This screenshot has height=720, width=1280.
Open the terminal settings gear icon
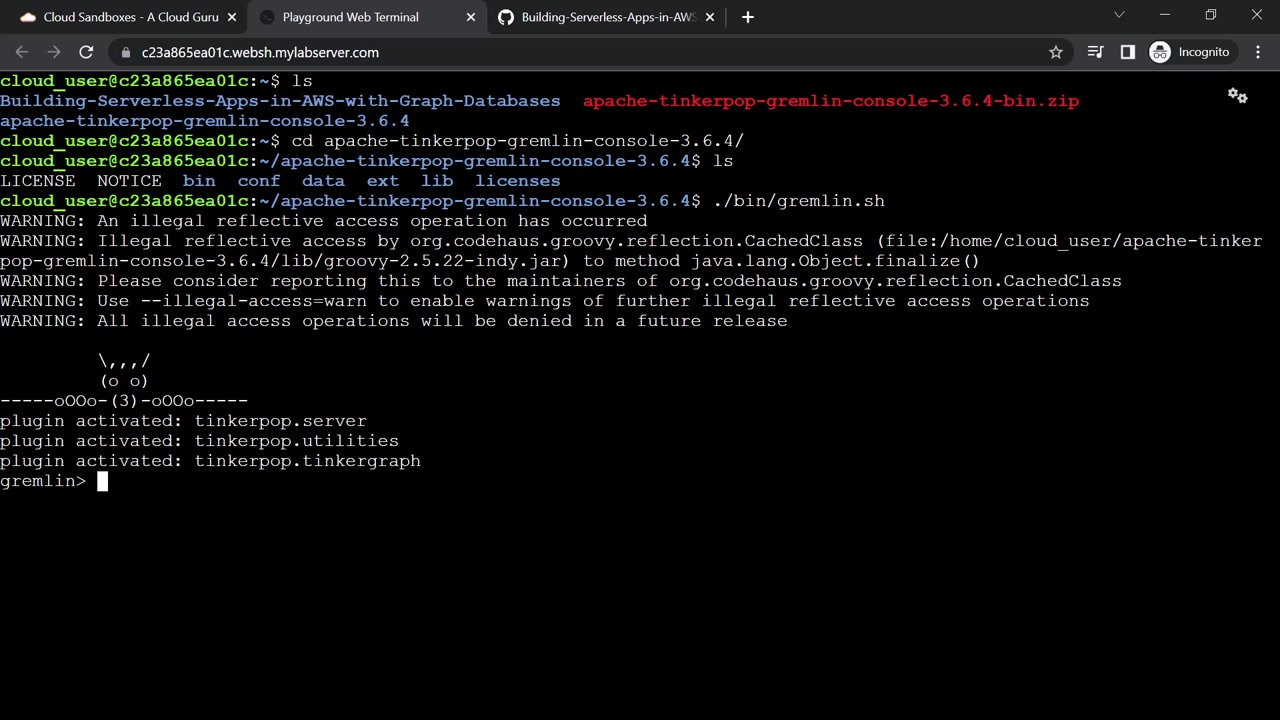tap(1237, 96)
